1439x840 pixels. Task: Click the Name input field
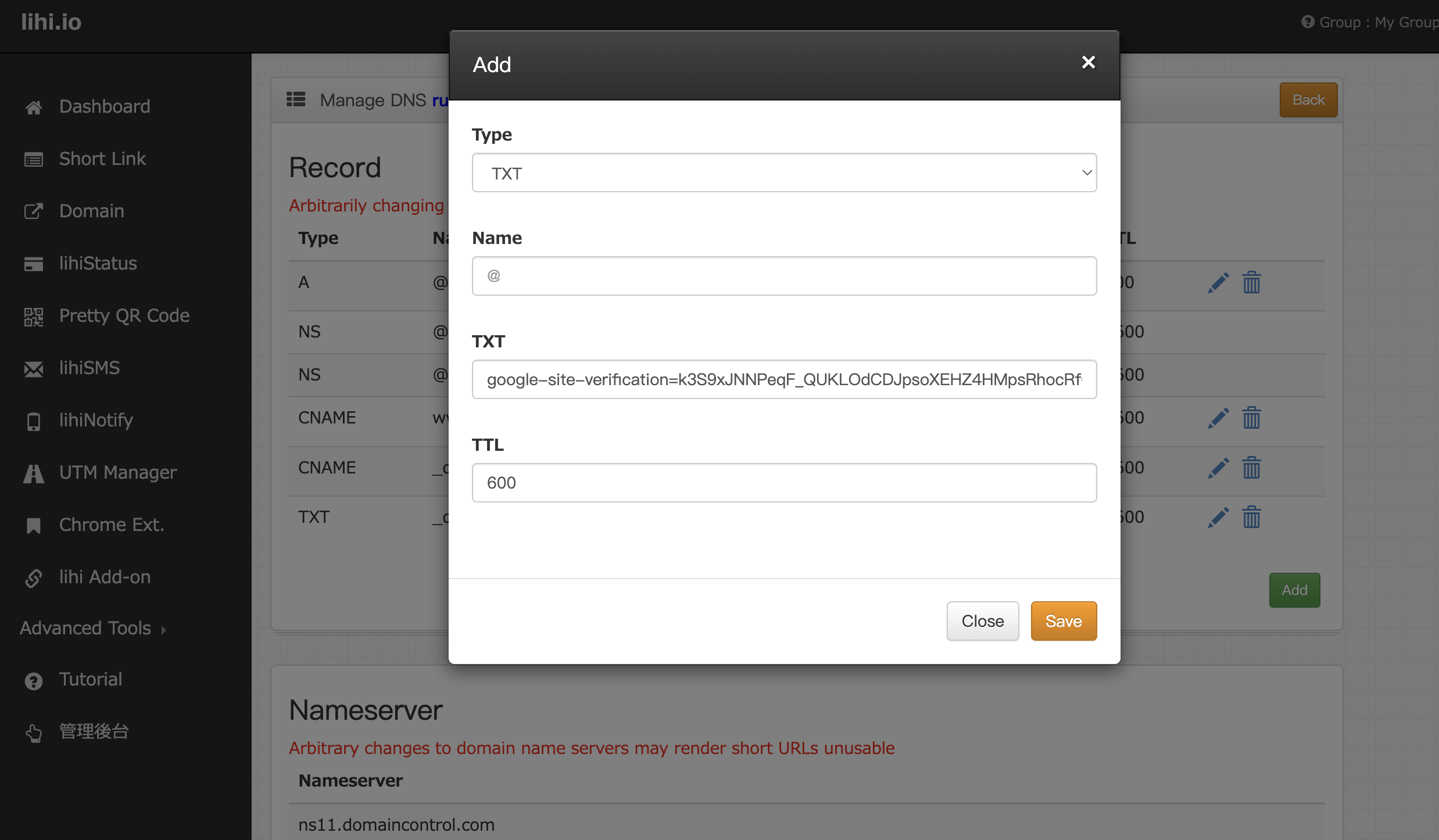coord(784,276)
